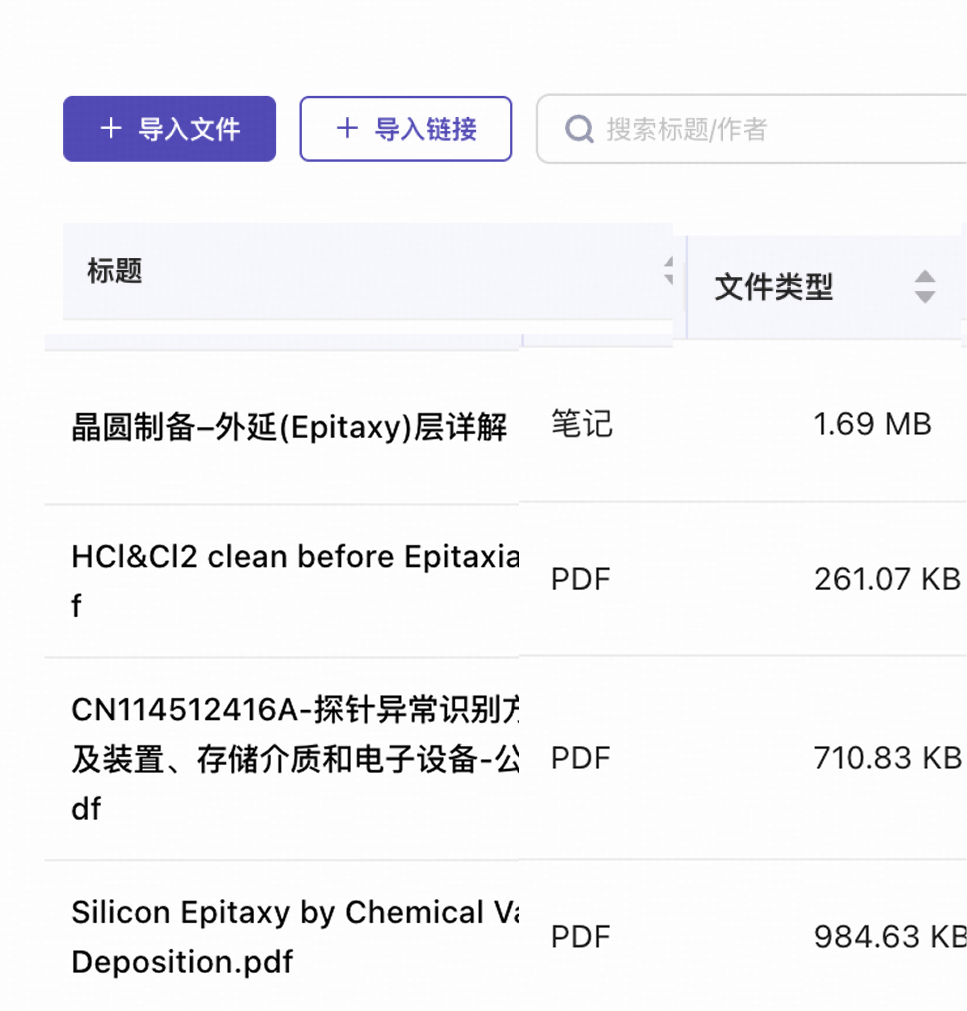Click the 导入链接 import link button

click(405, 129)
